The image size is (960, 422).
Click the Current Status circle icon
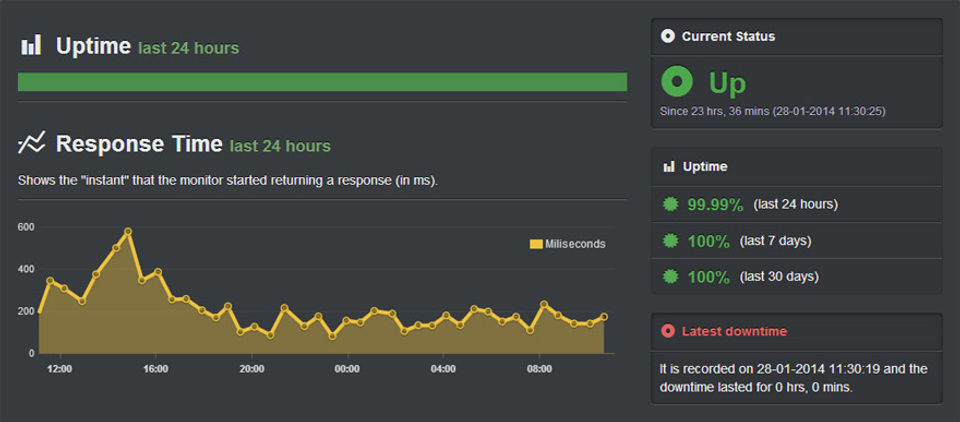point(668,37)
